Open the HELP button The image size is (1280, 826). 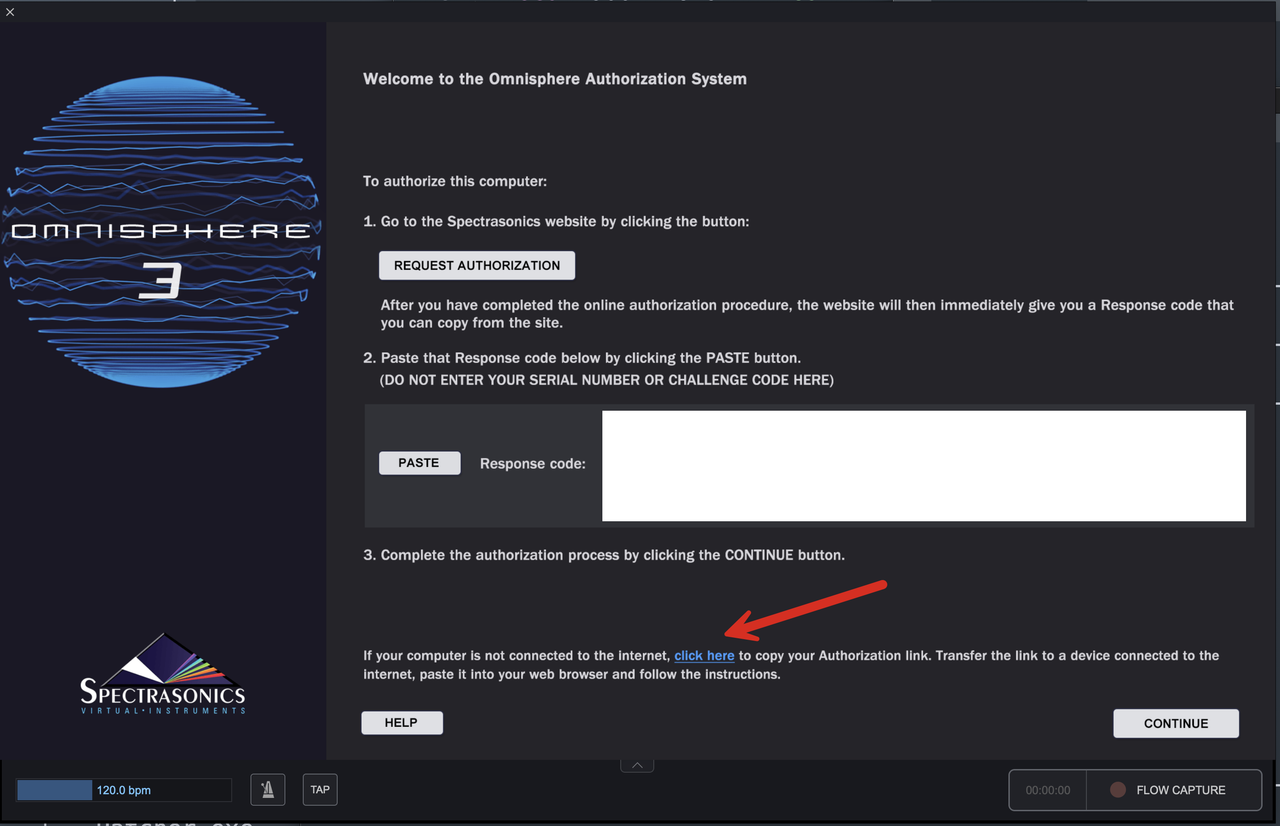coord(401,722)
